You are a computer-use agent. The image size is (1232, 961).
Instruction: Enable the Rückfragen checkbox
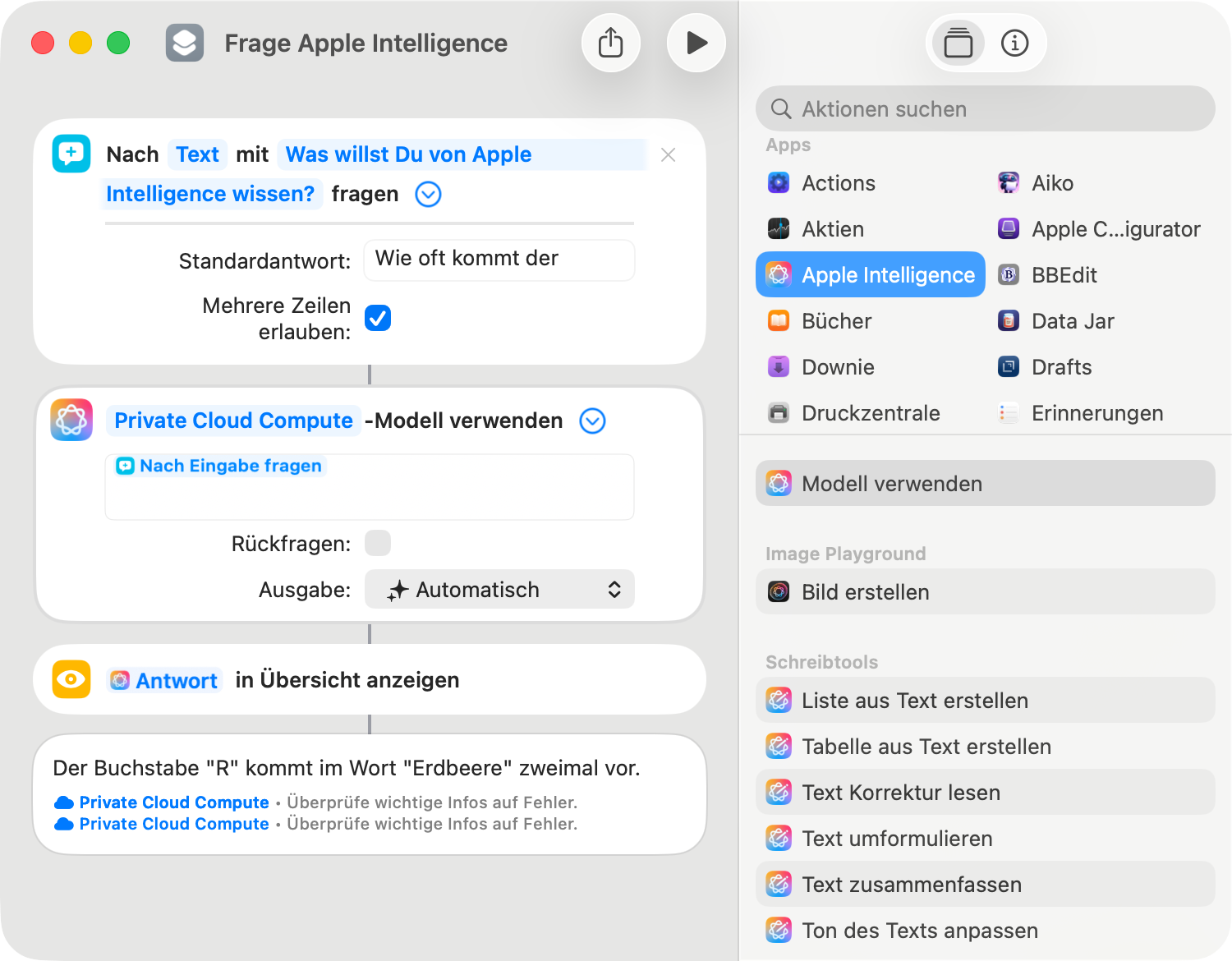[378, 543]
